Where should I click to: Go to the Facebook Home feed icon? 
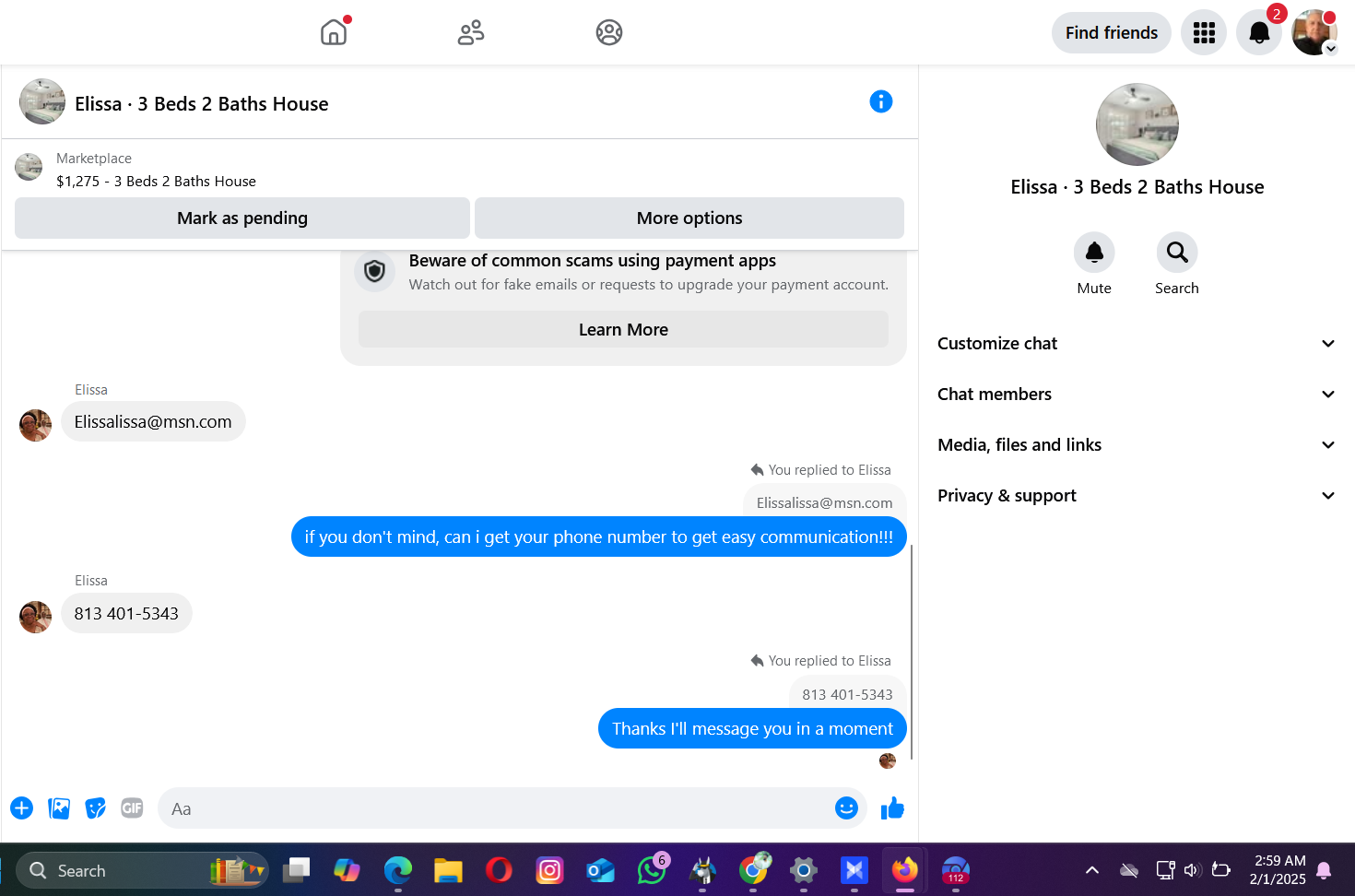[x=334, y=32]
